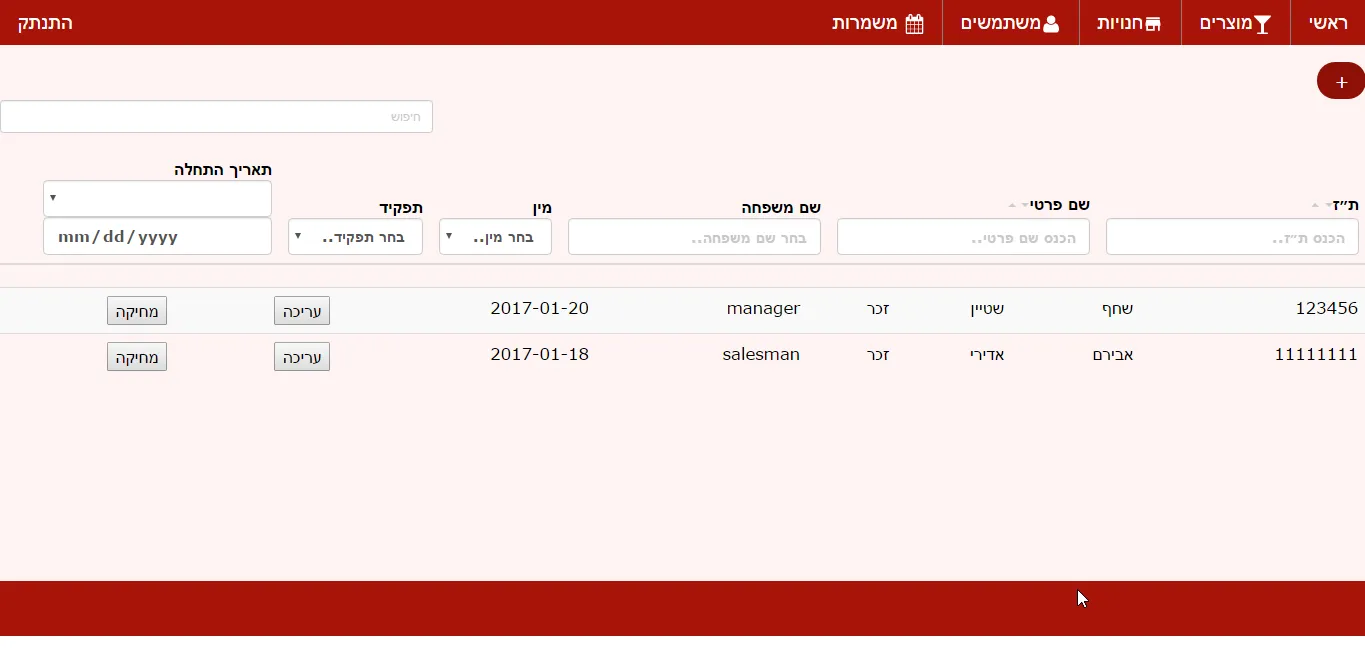Delete user 123456 with מחיקה

point(137,311)
